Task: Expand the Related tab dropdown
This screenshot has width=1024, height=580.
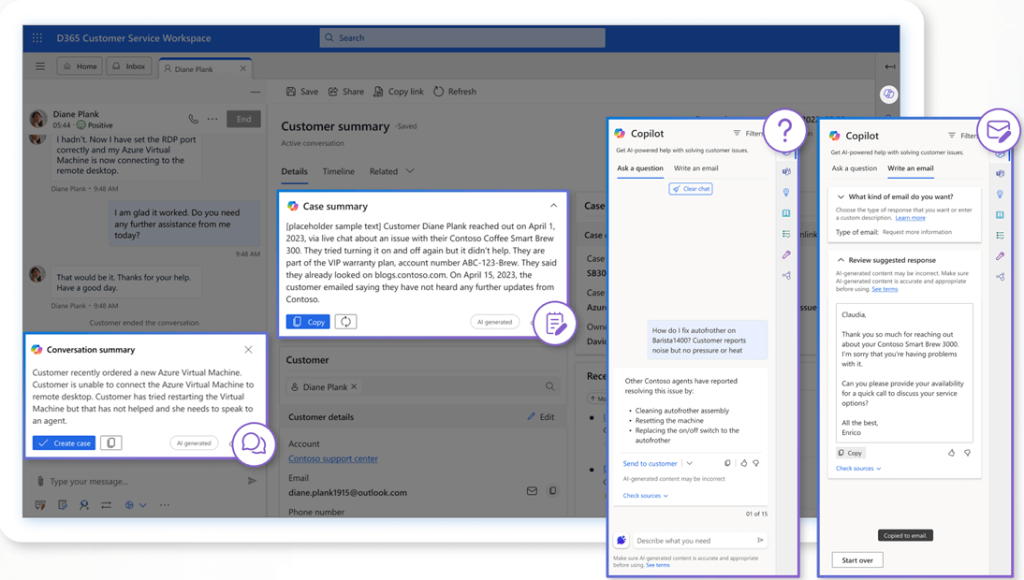Action: click(x=410, y=171)
